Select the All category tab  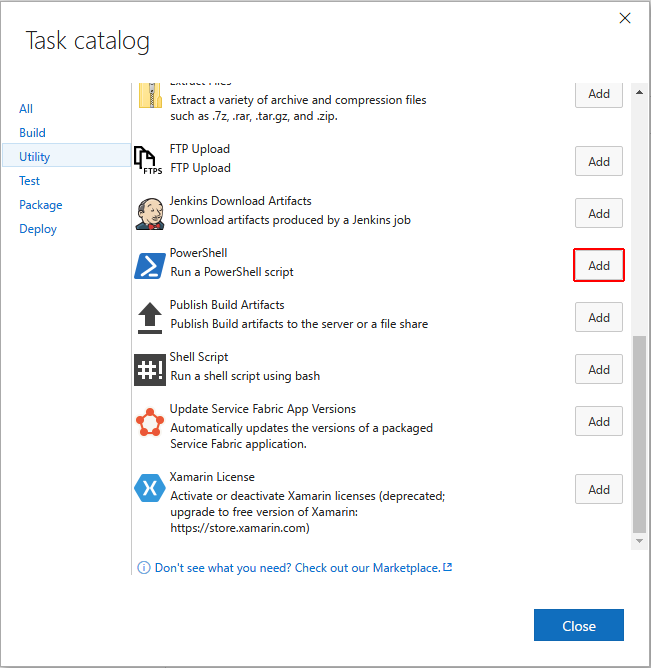click(x=26, y=109)
